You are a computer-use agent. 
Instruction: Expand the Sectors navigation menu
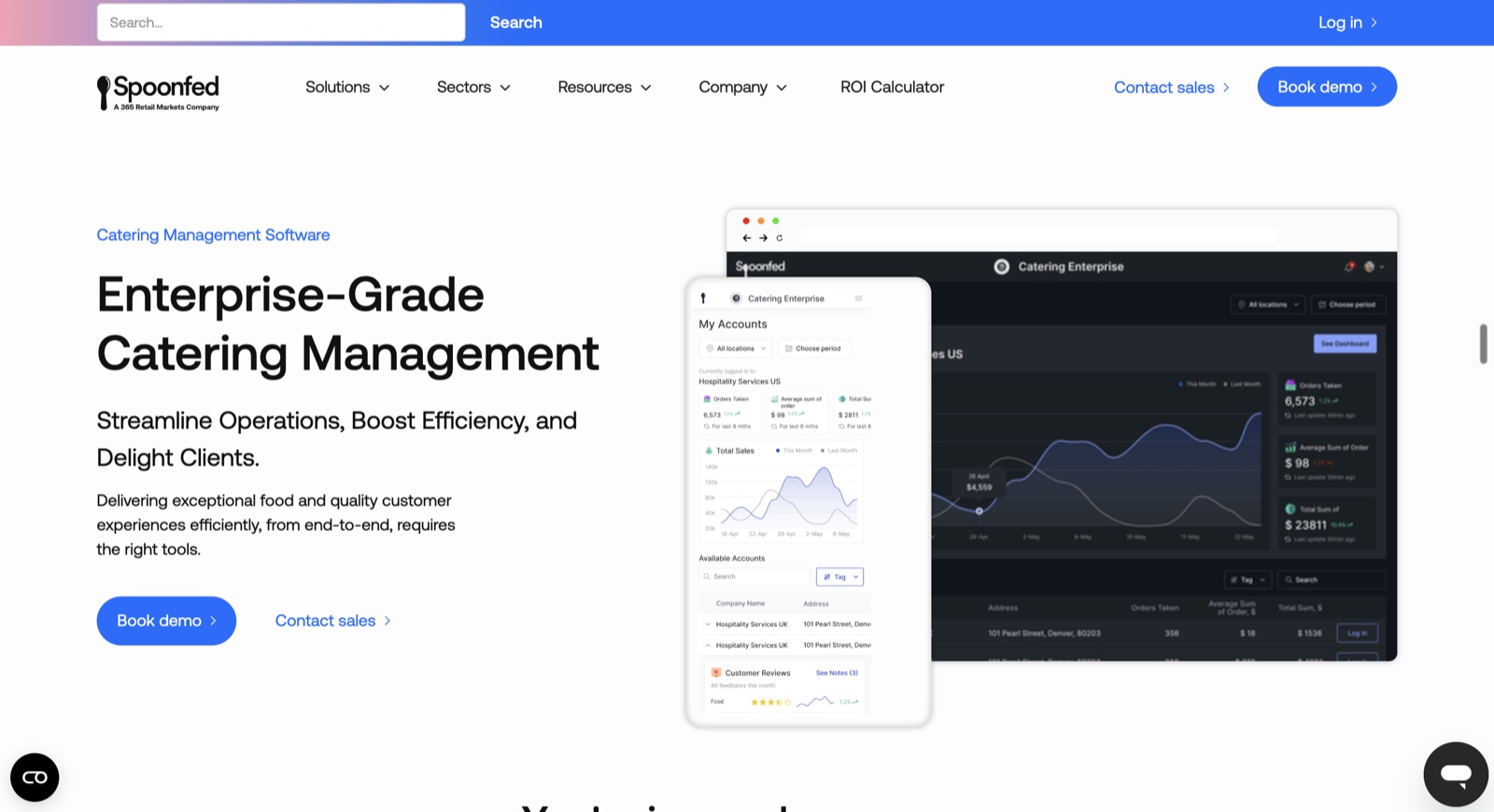(473, 87)
